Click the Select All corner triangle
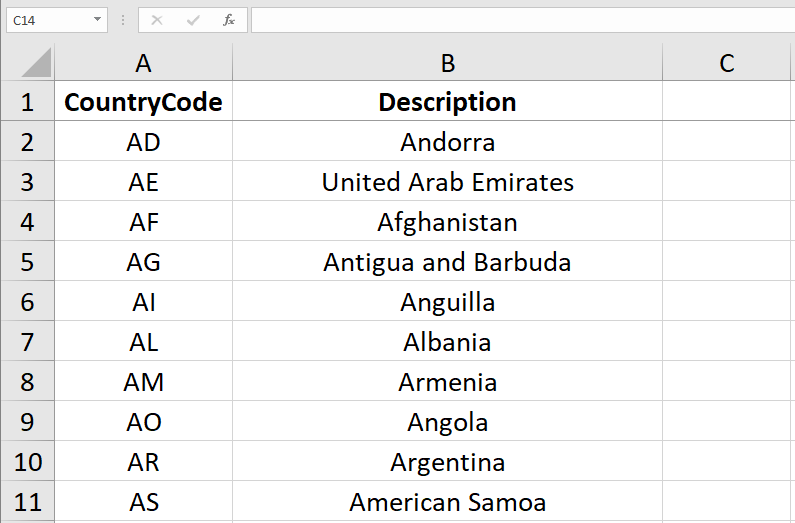This screenshot has height=523, width=795. [x=36, y=64]
